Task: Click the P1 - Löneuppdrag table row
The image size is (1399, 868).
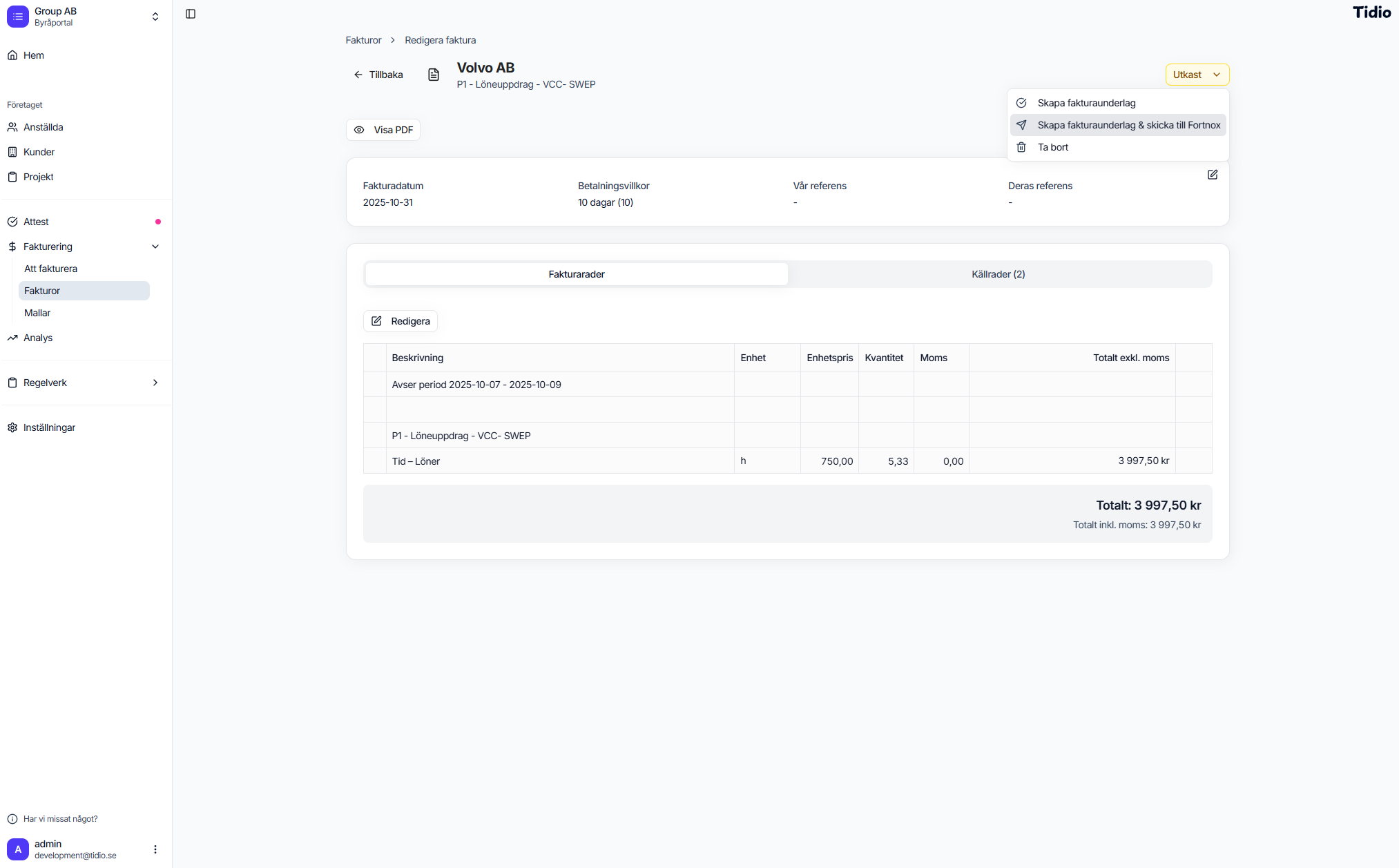Action: click(787, 436)
